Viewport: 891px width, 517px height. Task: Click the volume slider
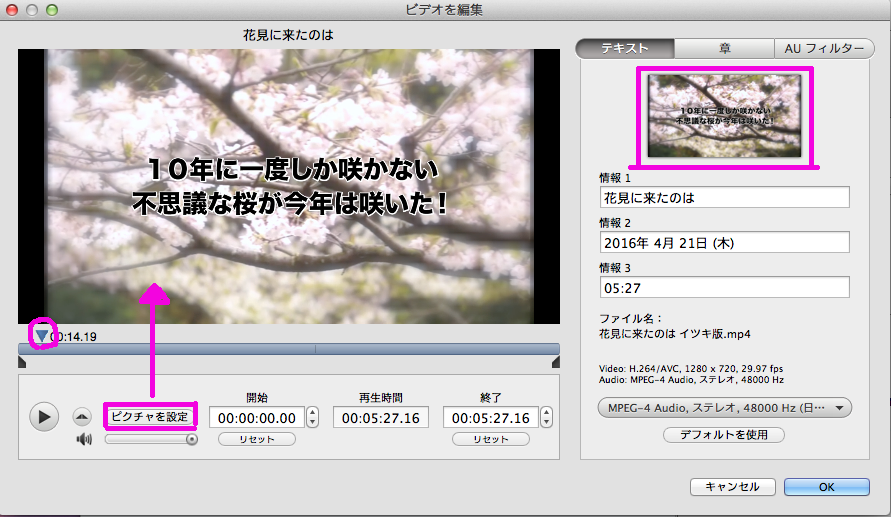coord(150,438)
